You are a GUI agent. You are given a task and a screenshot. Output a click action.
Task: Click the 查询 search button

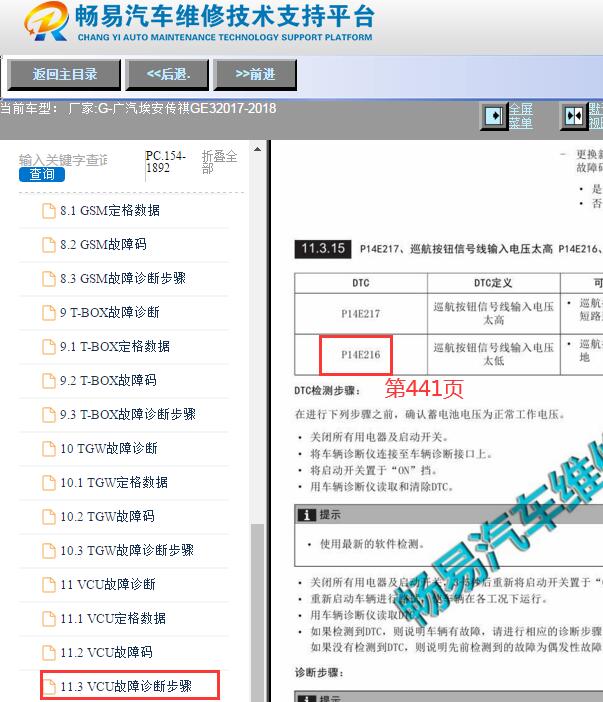[x=42, y=174]
